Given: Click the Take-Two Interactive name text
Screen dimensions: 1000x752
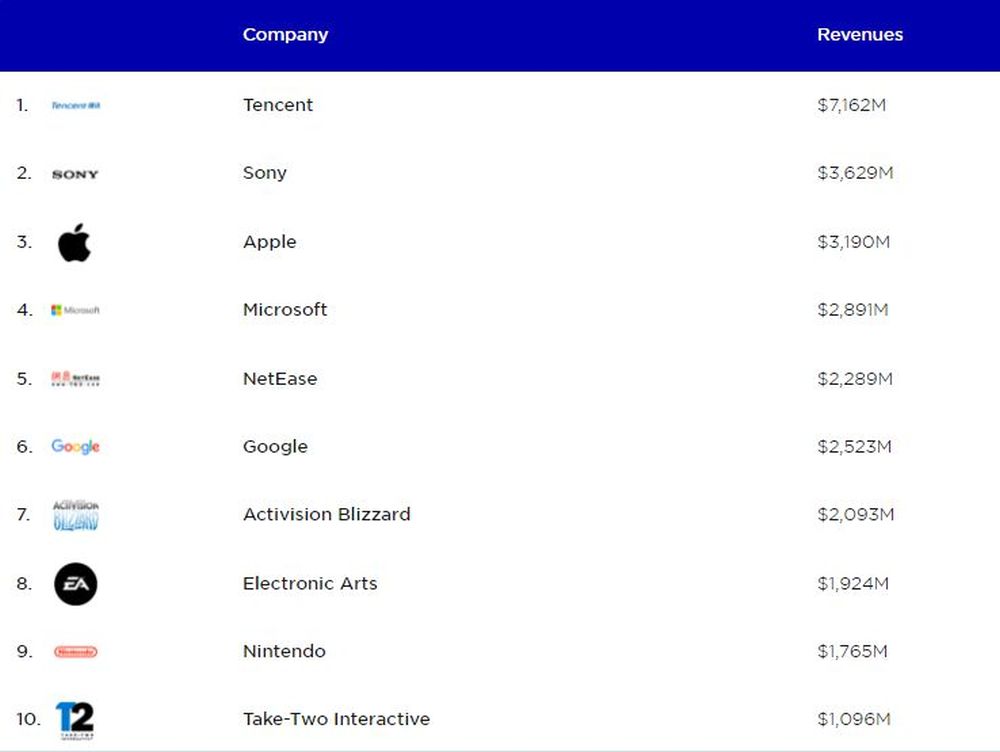Looking at the screenshot, I should [336, 719].
